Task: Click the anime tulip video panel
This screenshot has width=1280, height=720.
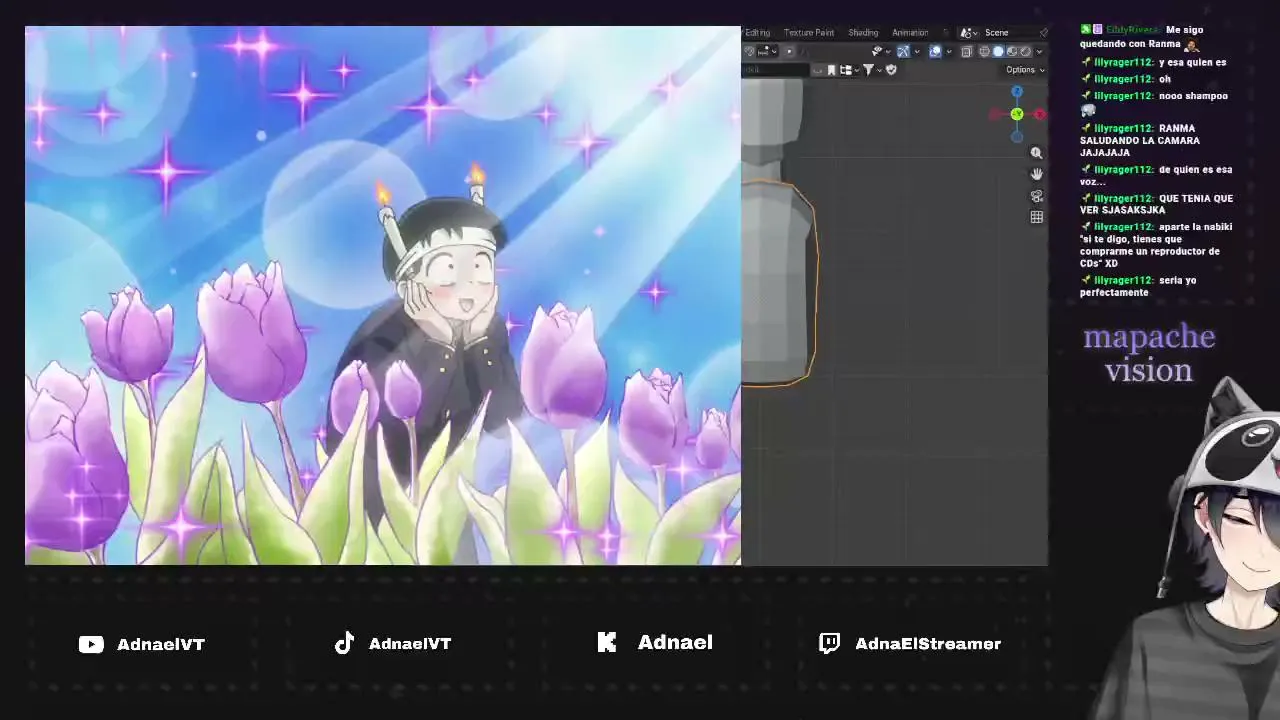Action: 383,296
